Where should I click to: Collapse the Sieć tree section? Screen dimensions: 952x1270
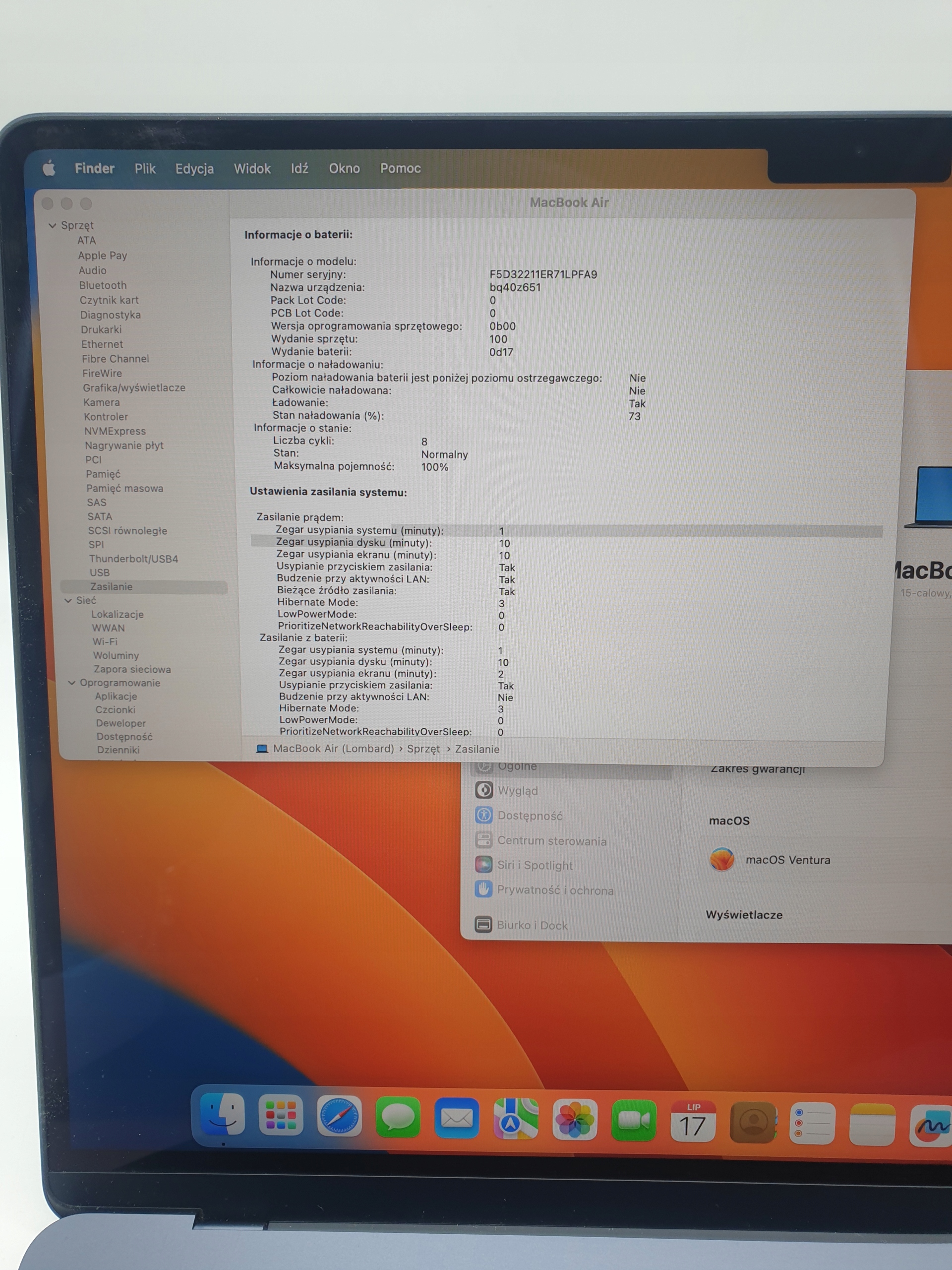pyautogui.click(x=68, y=601)
